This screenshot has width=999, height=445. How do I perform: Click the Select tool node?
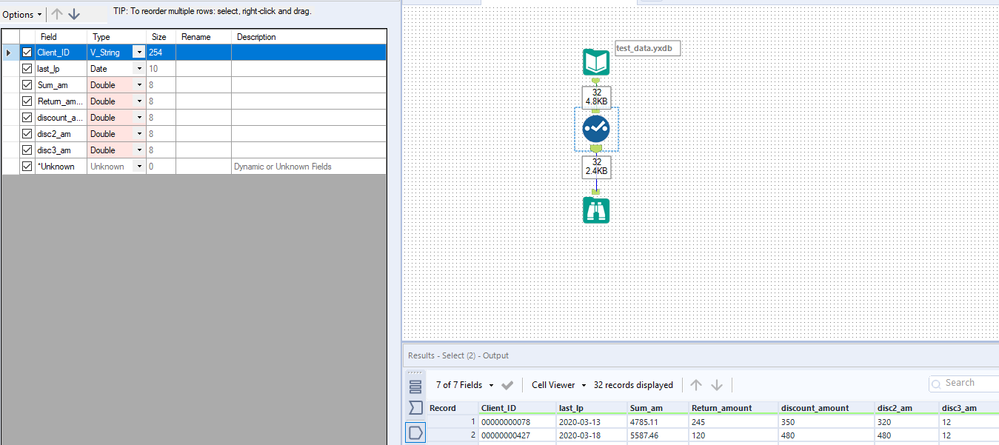tap(596, 129)
